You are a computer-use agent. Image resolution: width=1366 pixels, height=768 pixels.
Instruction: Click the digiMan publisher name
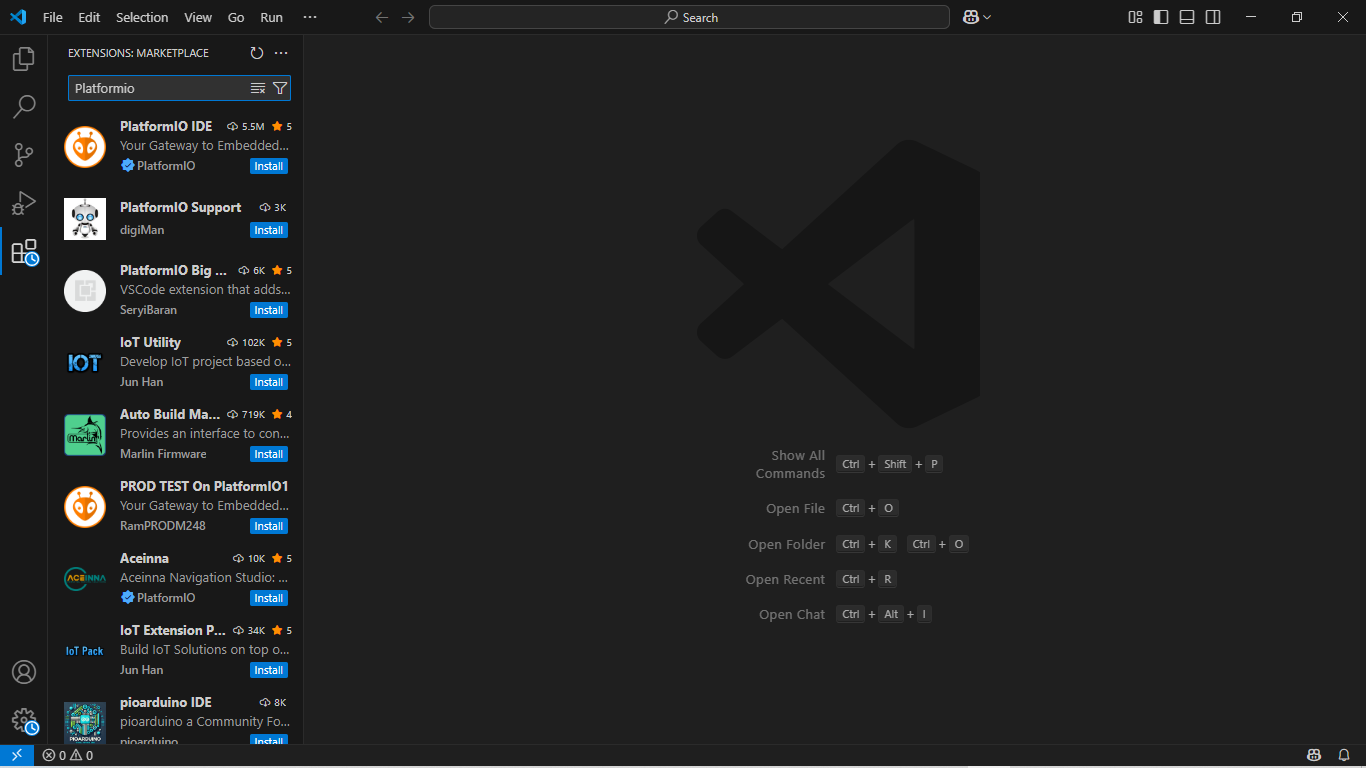pyautogui.click(x=142, y=230)
